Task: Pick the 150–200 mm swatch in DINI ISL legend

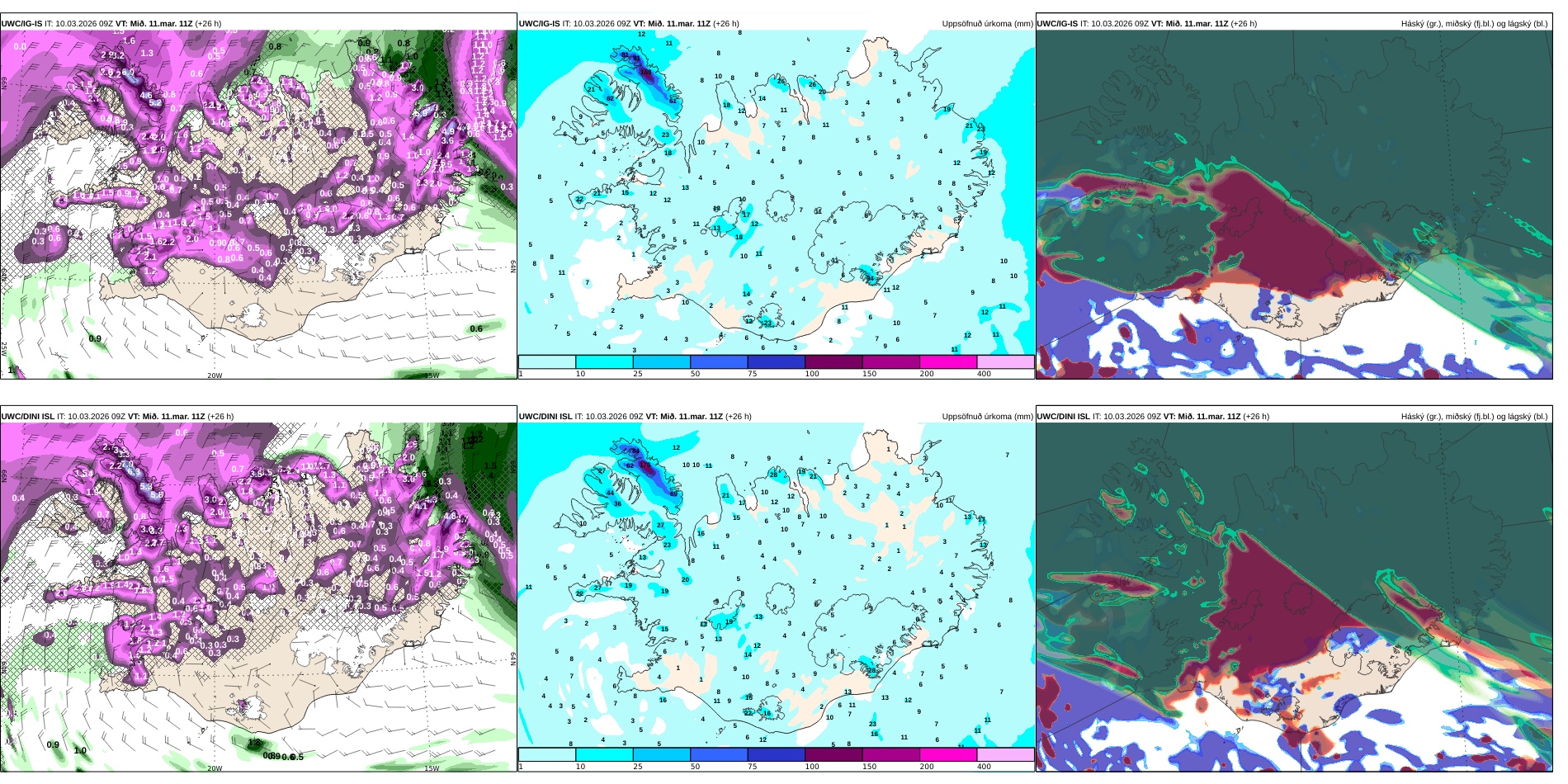Action: [x=891, y=754]
